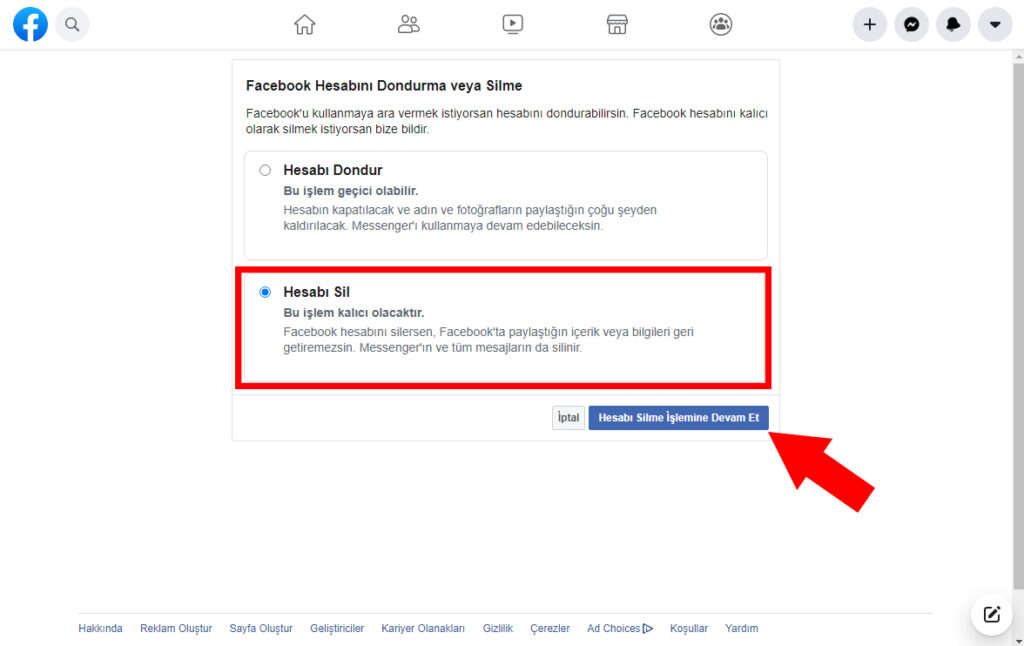Open the Kariyer Olanakları footer link
1024x646 pixels.
[423, 628]
